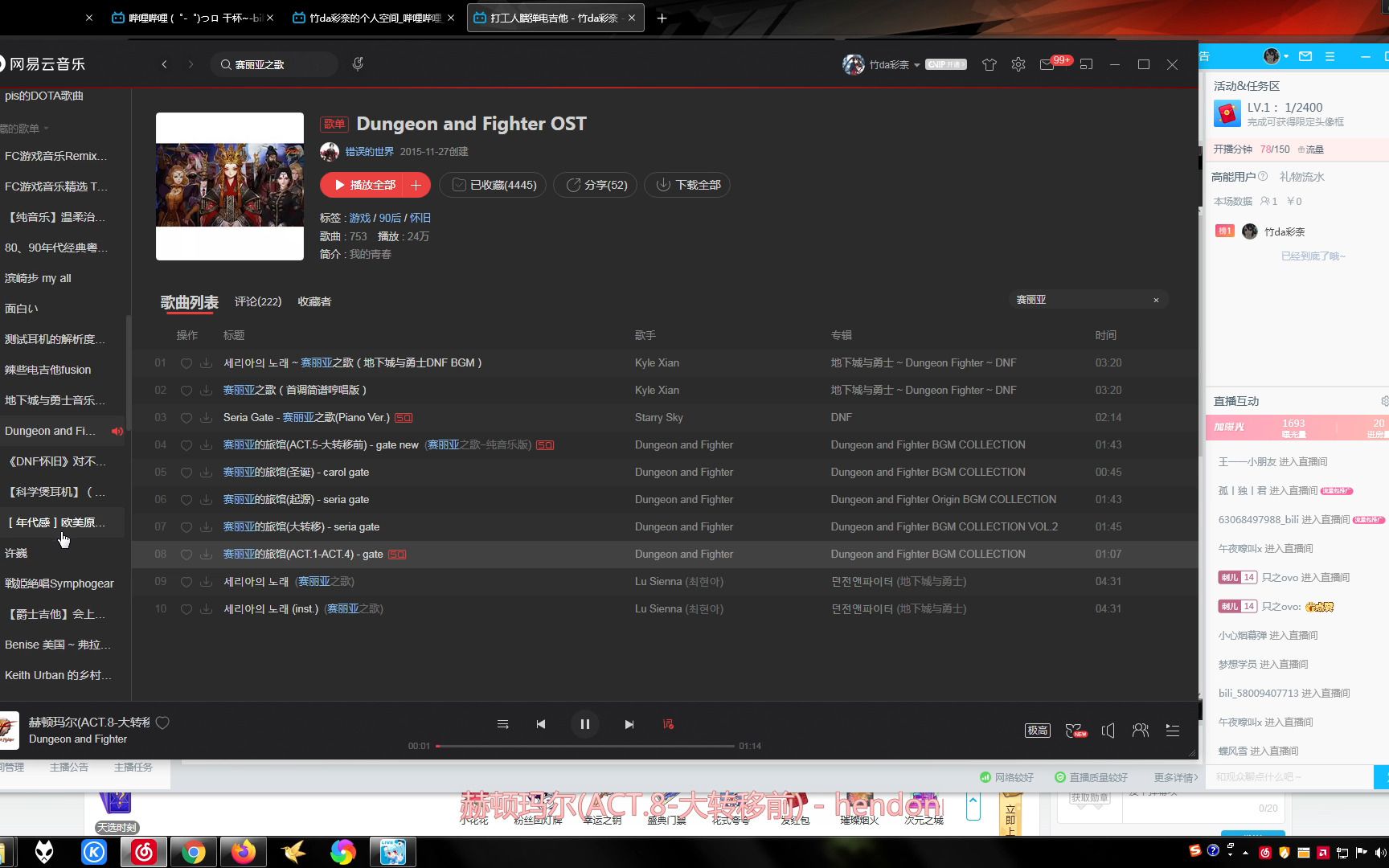1389x868 pixels.
Task: Click the 下载全部 download button
Action: point(688,185)
